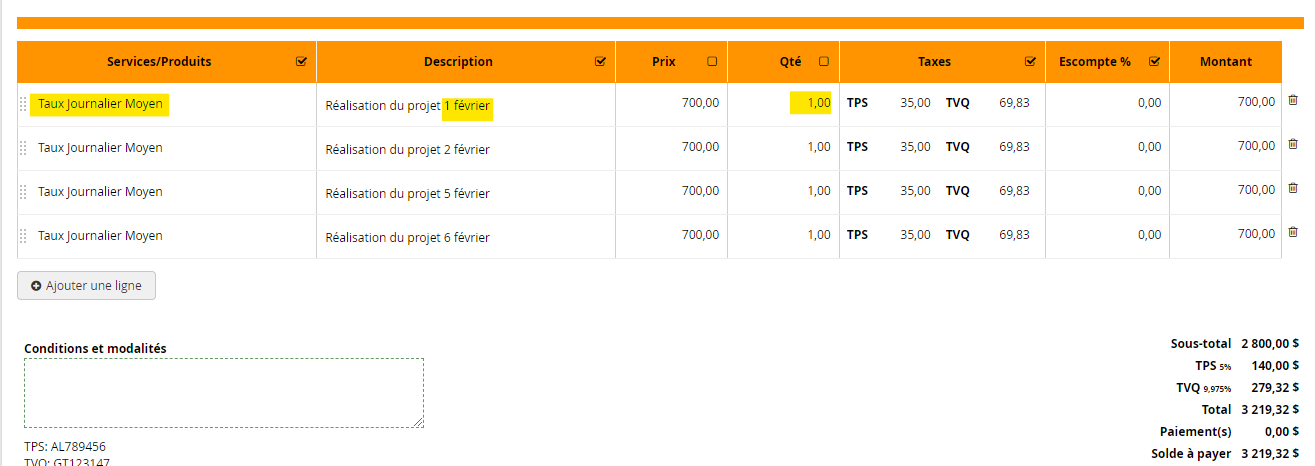Select Taux Journalier Moyen in 6 février row

[x=100, y=236]
